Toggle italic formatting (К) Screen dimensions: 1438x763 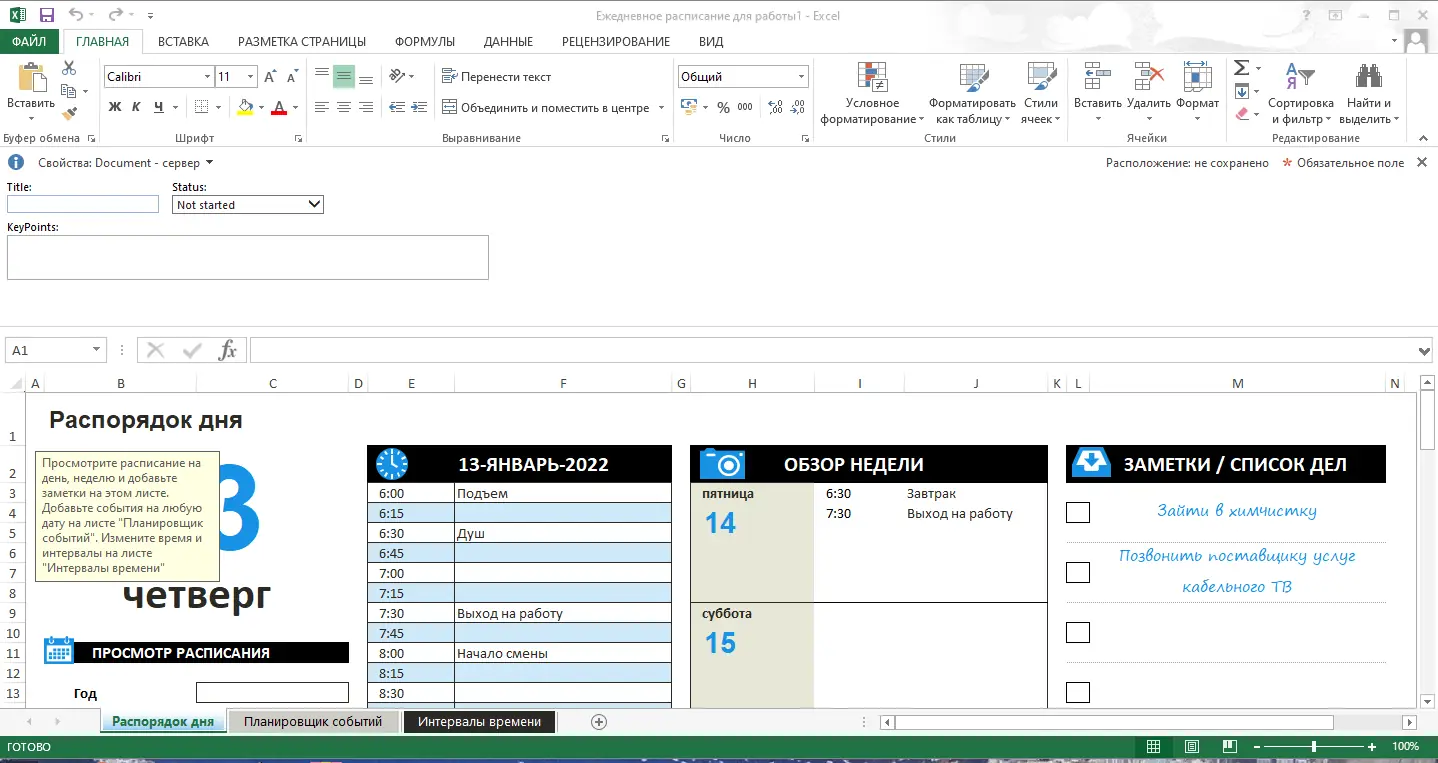(x=136, y=107)
